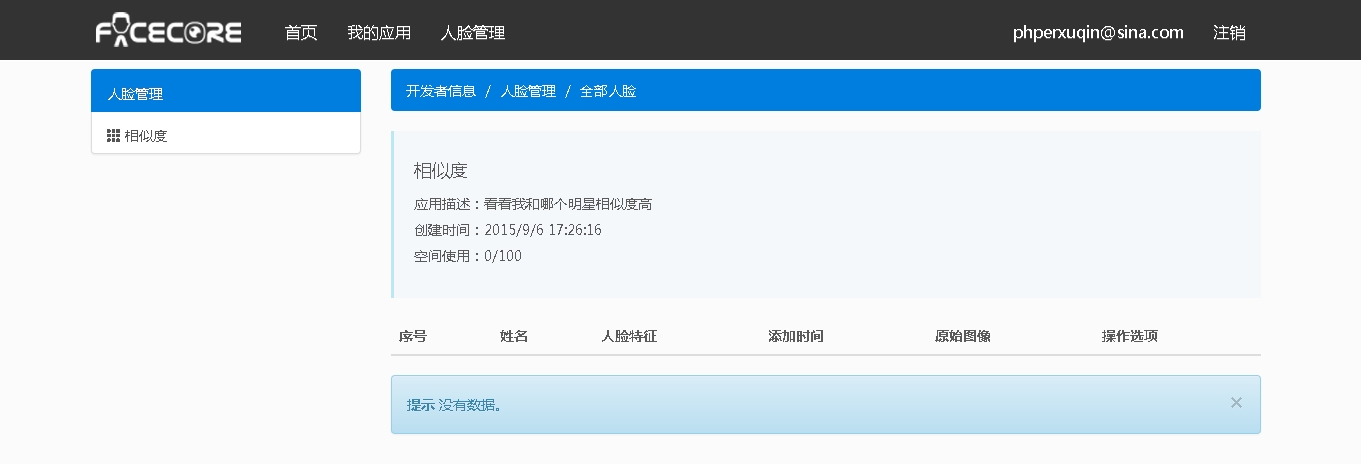Open 人脸管理 in the top navbar
Image resolution: width=1361 pixels, height=464 pixels.
coord(473,32)
